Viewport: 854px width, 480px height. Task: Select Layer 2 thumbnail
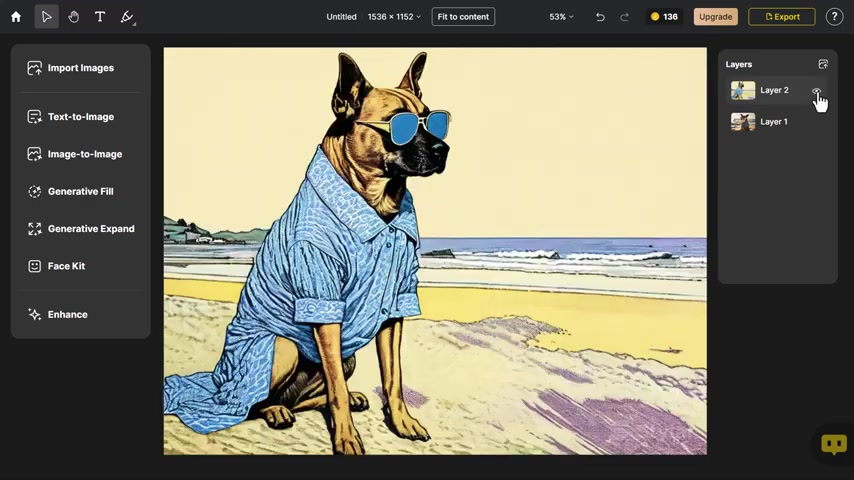pos(743,90)
